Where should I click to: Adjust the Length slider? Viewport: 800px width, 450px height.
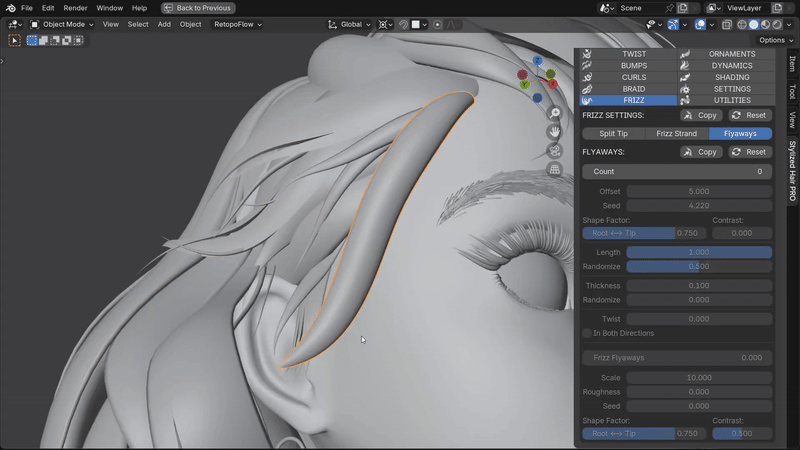[698, 253]
